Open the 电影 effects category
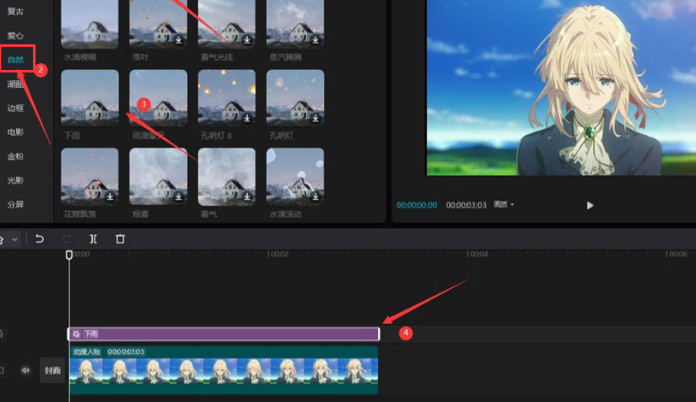The image size is (696, 402). coord(16,132)
